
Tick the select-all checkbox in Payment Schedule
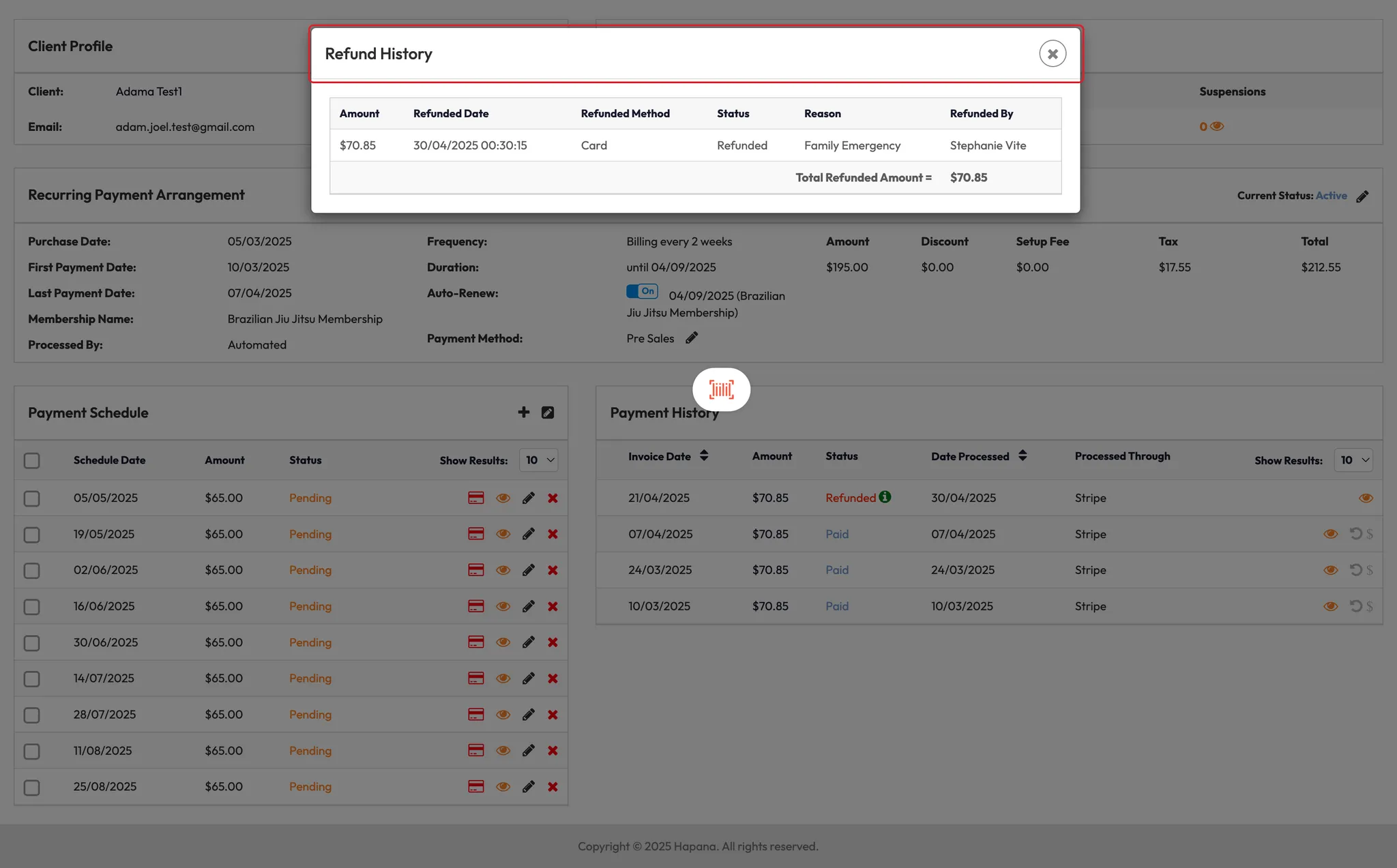(x=32, y=461)
